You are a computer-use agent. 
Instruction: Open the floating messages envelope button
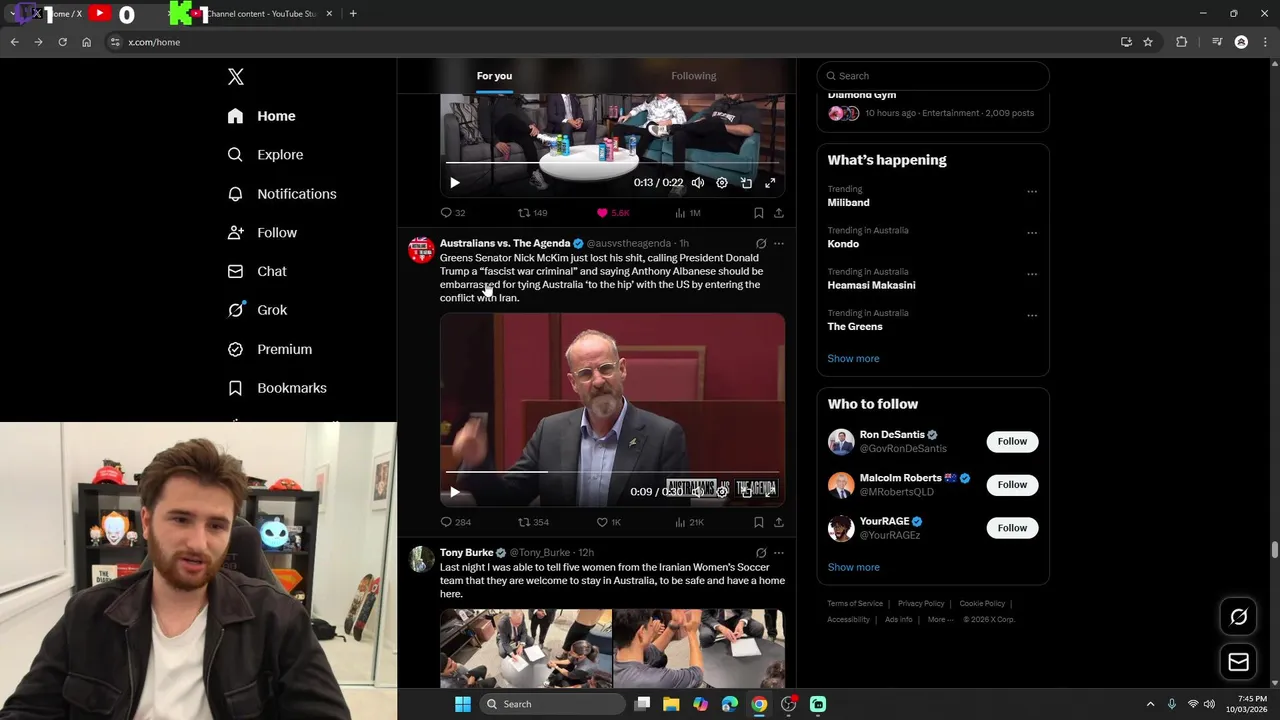(x=1238, y=662)
